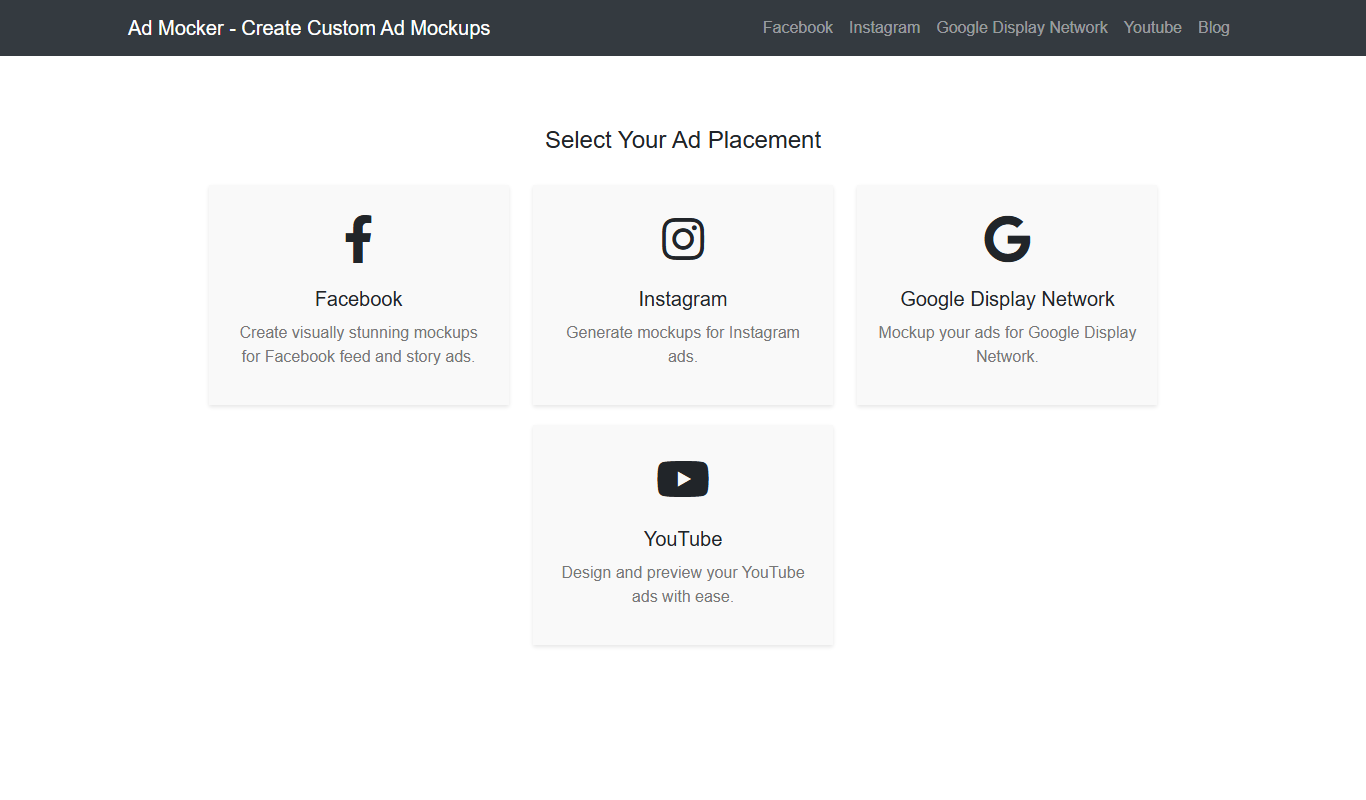Click the Ad Mocker site title
Screen dimensions: 1366x800
click(309, 28)
